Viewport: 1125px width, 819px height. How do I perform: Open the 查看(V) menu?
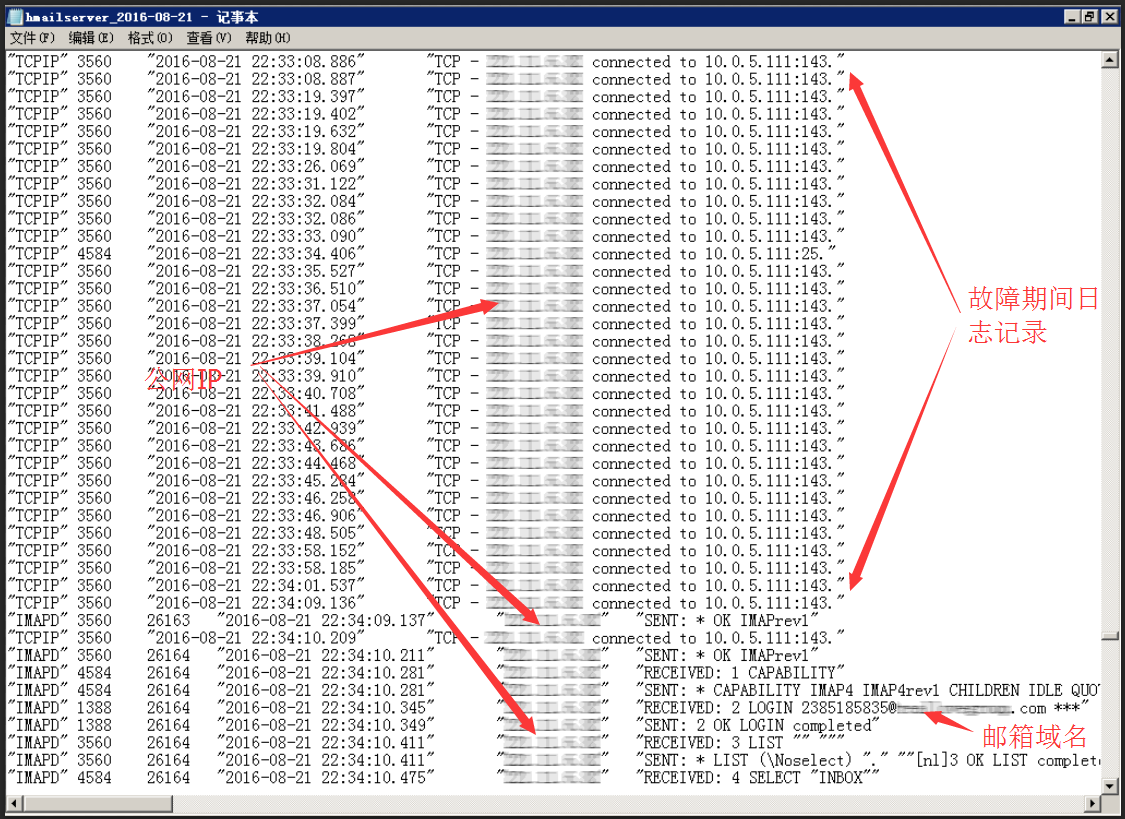pos(209,38)
